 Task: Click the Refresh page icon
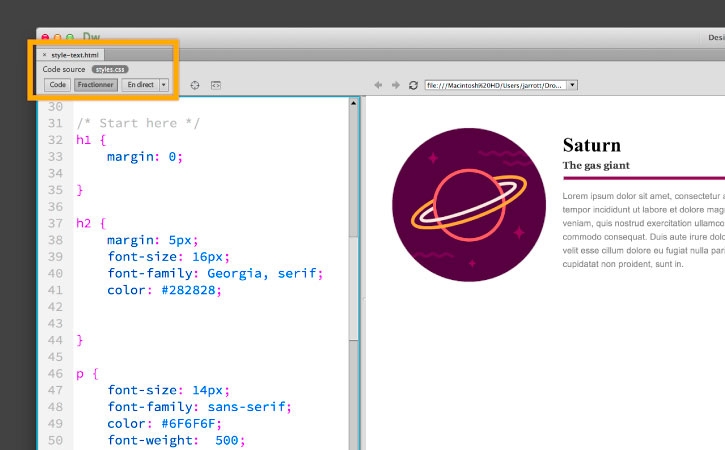point(413,85)
